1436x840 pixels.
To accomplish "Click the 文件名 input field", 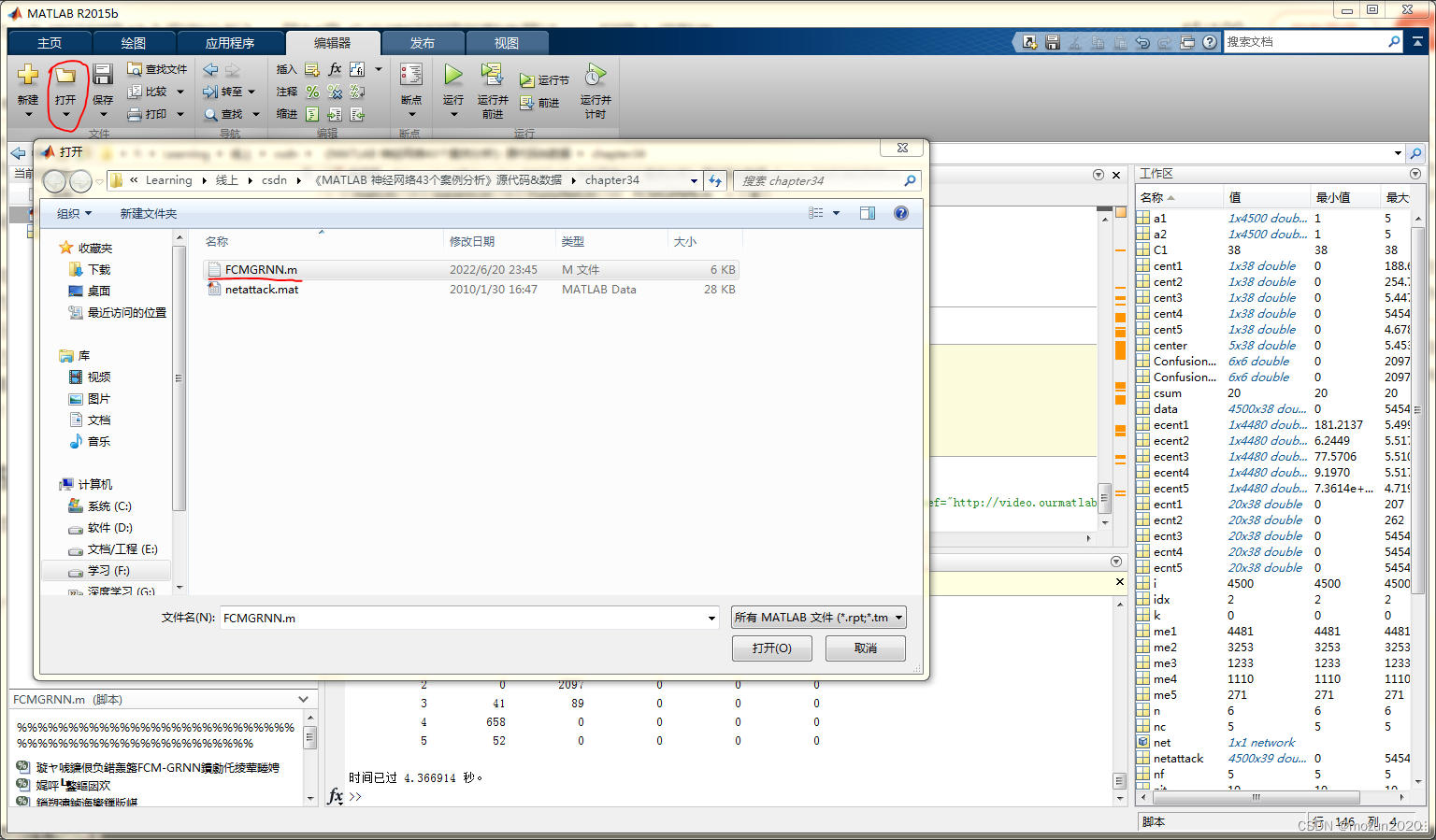I will pyautogui.click(x=469, y=618).
